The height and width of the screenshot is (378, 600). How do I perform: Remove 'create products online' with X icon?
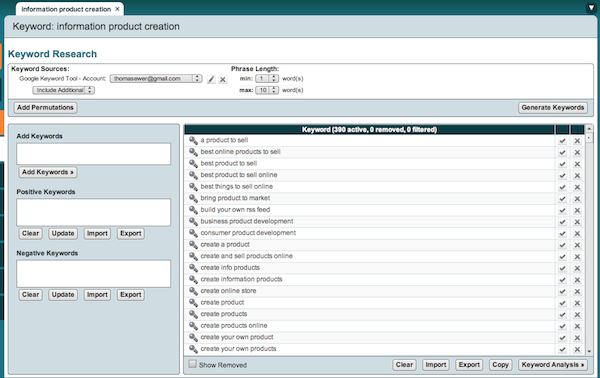[x=577, y=326]
